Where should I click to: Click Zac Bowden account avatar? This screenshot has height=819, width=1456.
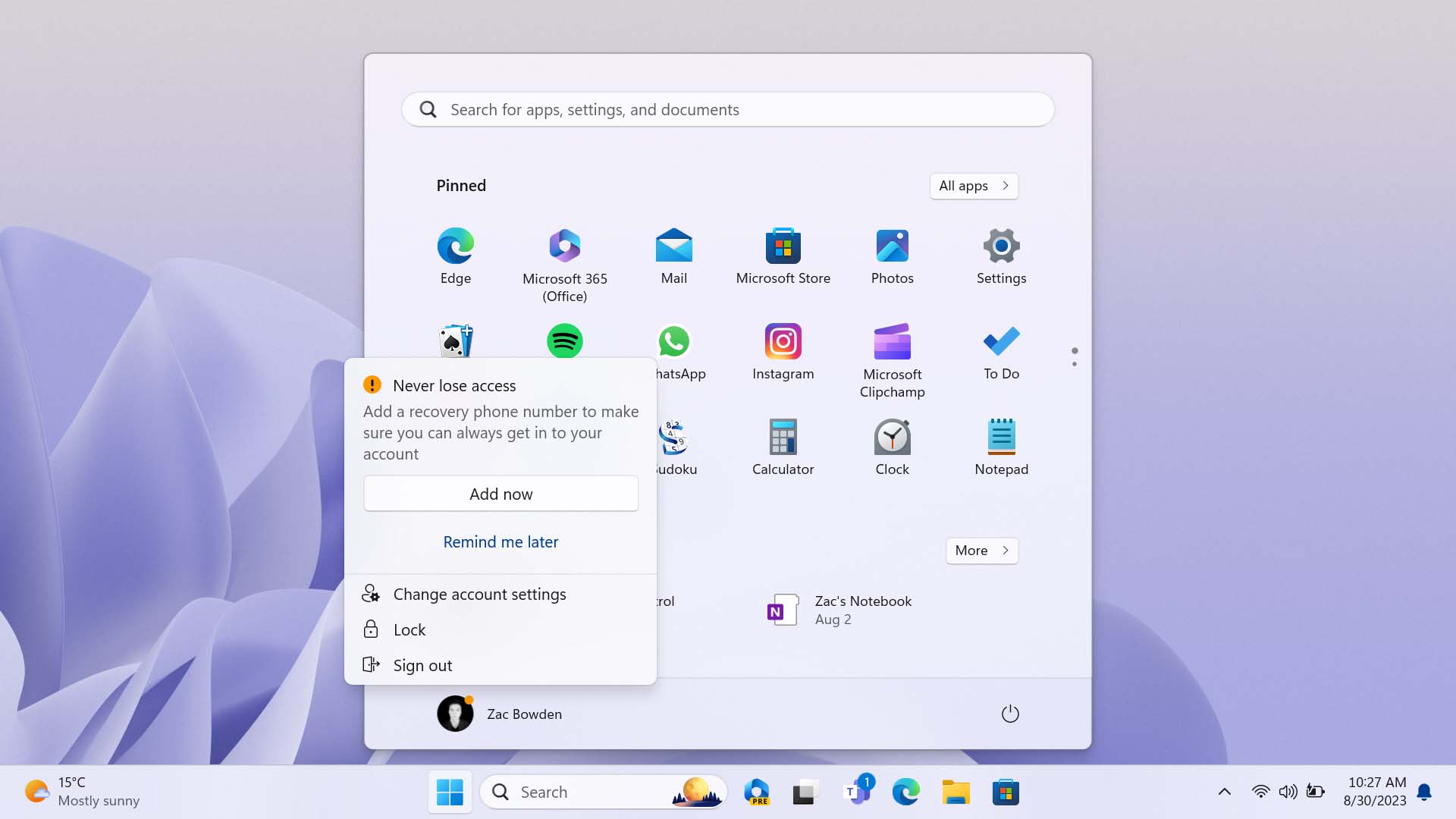coord(455,713)
